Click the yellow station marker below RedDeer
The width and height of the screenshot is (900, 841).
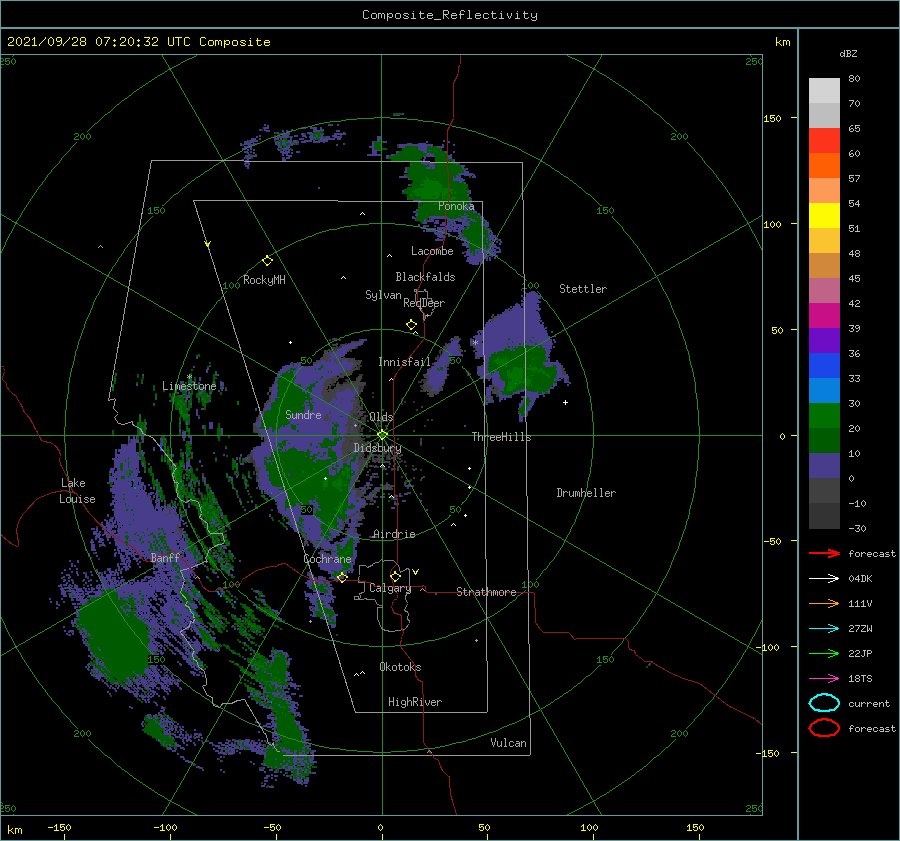tap(411, 325)
